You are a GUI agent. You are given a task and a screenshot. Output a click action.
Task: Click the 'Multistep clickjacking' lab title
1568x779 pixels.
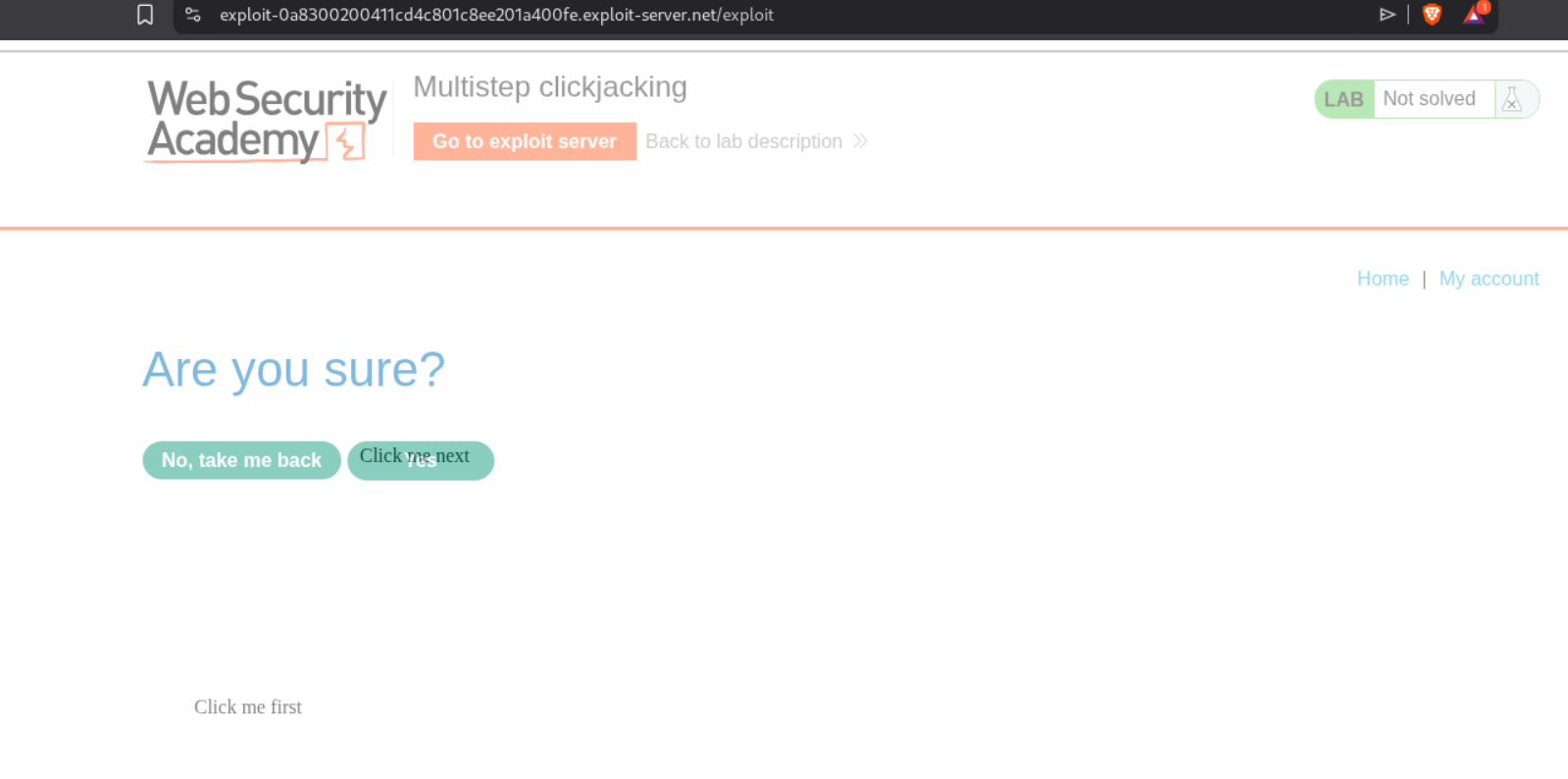pos(550,87)
